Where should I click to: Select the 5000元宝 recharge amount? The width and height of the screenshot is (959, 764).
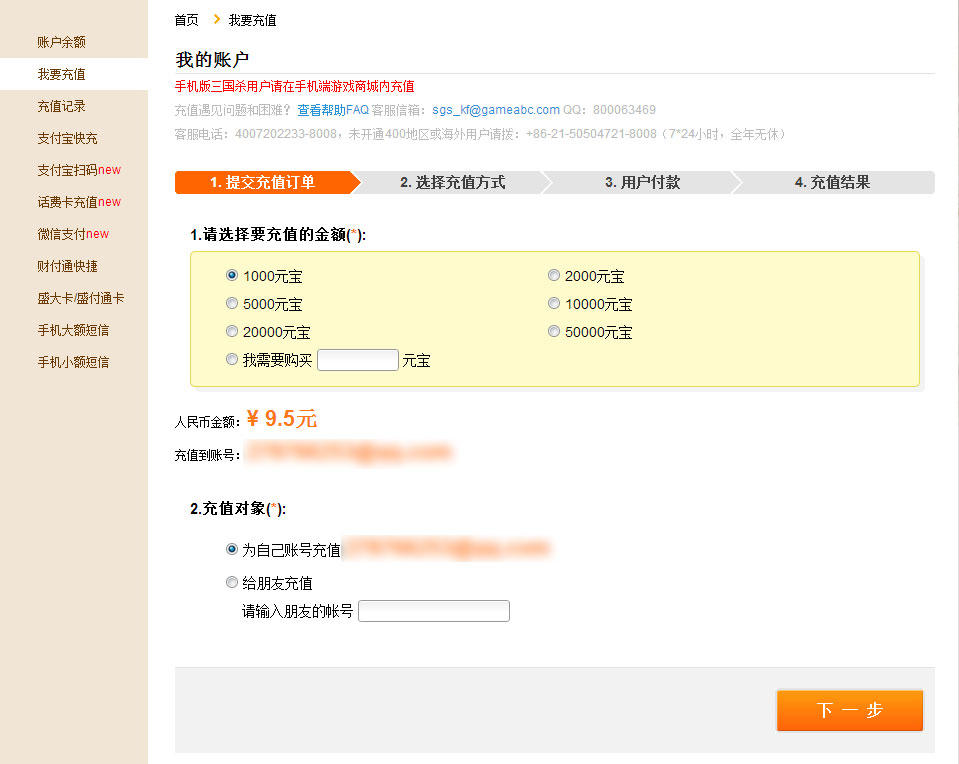[232, 303]
